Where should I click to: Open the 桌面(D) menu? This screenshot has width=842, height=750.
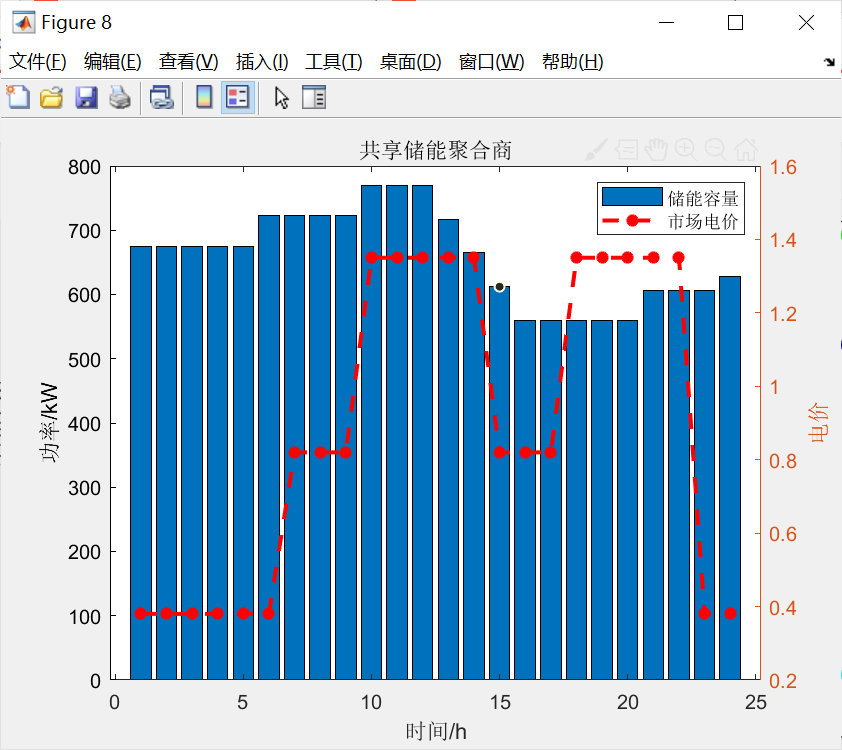tap(410, 62)
